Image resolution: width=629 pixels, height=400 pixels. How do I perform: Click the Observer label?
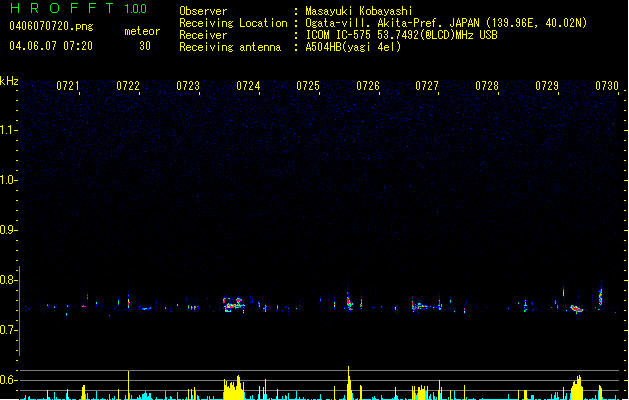203,11
